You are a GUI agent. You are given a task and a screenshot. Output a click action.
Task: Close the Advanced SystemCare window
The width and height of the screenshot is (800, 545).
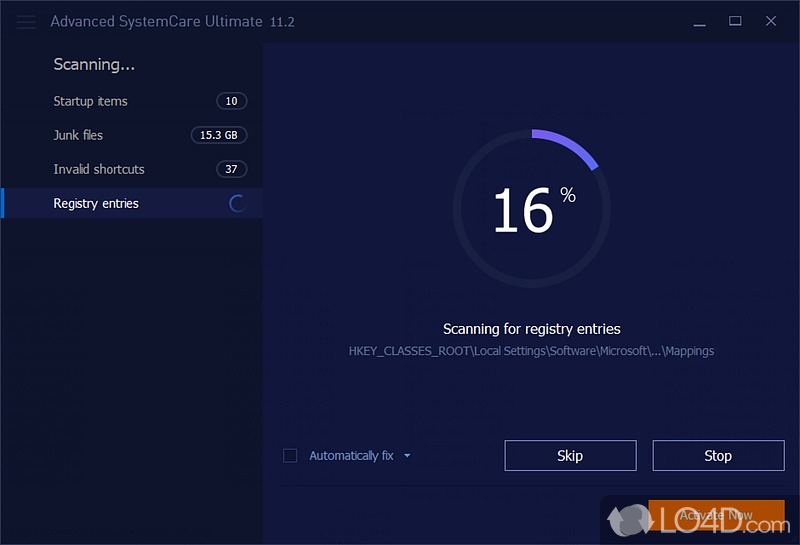coord(771,21)
